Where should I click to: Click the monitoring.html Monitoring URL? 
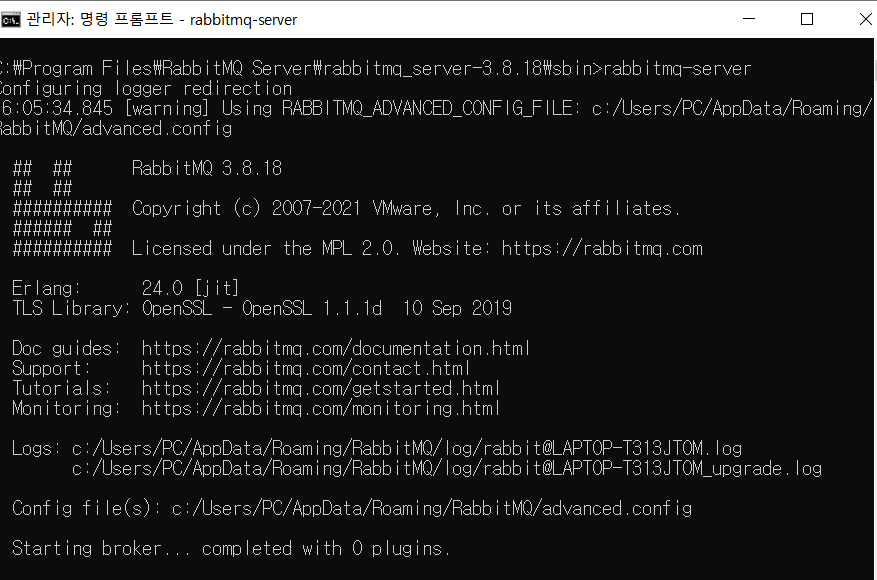pos(320,408)
